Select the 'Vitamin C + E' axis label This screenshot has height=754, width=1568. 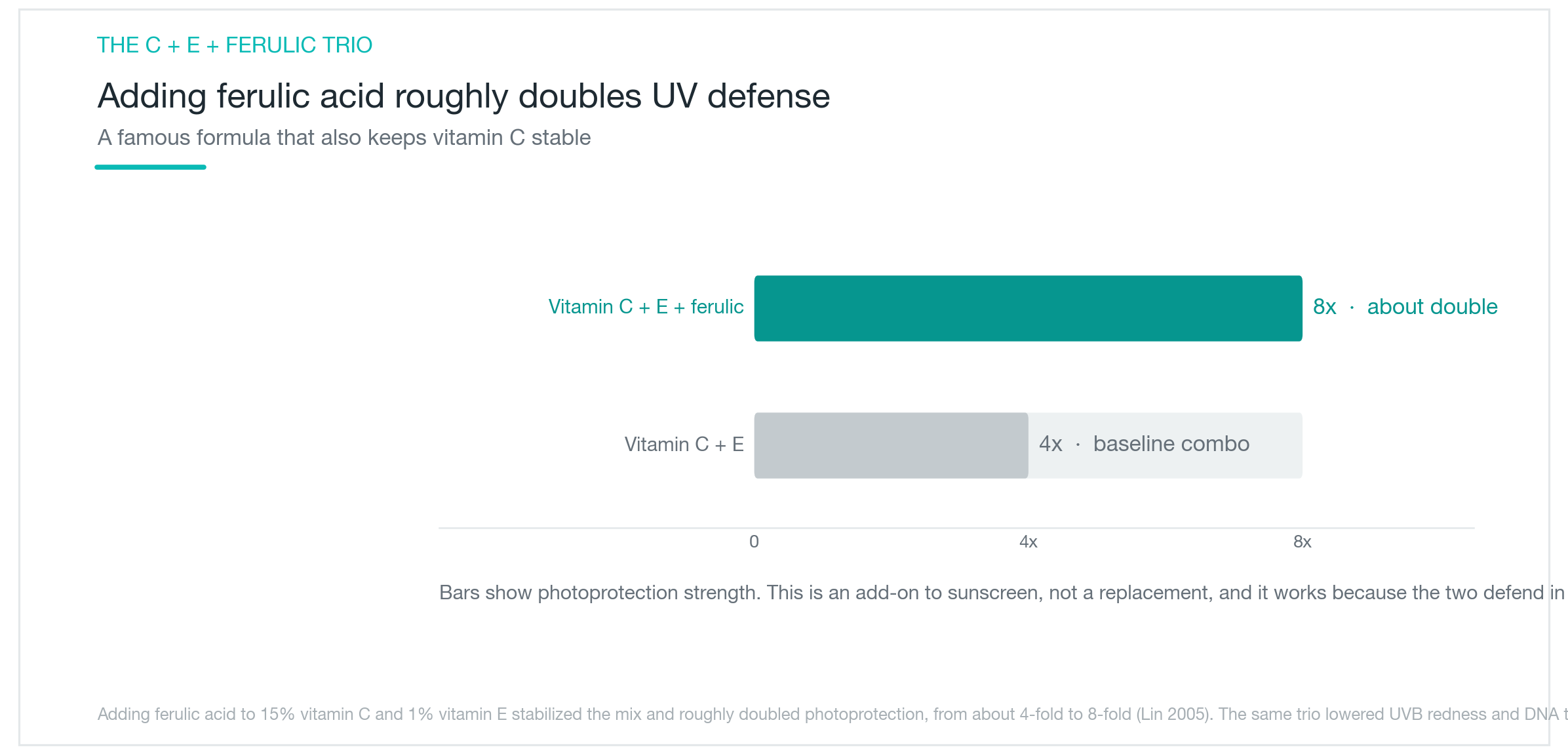[684, 445]
